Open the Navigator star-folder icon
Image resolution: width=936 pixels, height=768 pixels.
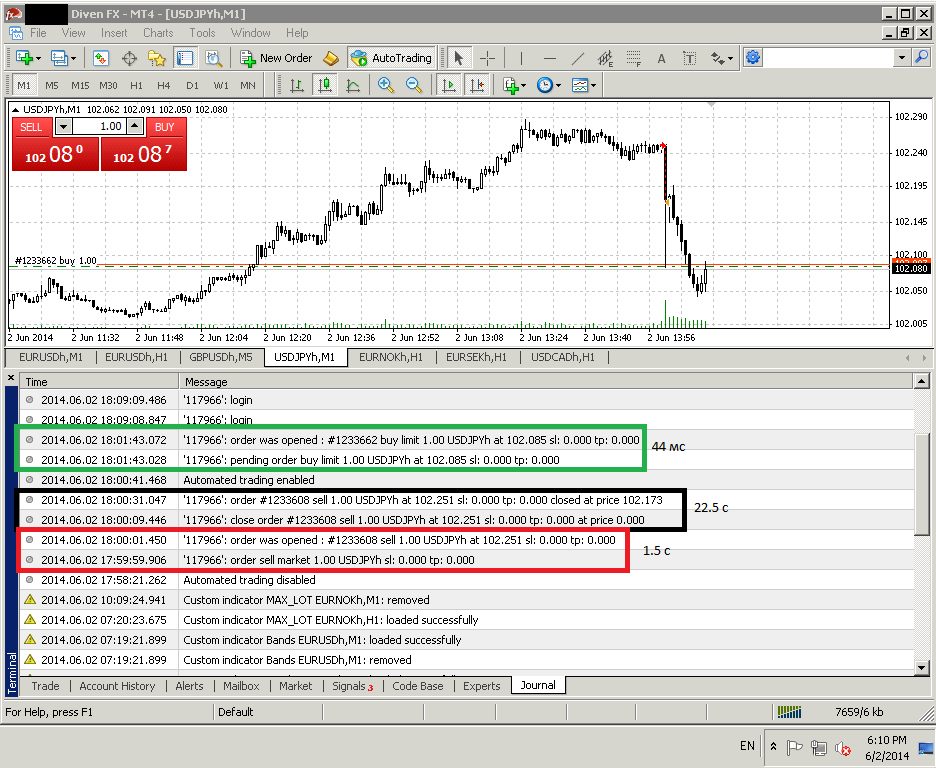coord(157,58)
